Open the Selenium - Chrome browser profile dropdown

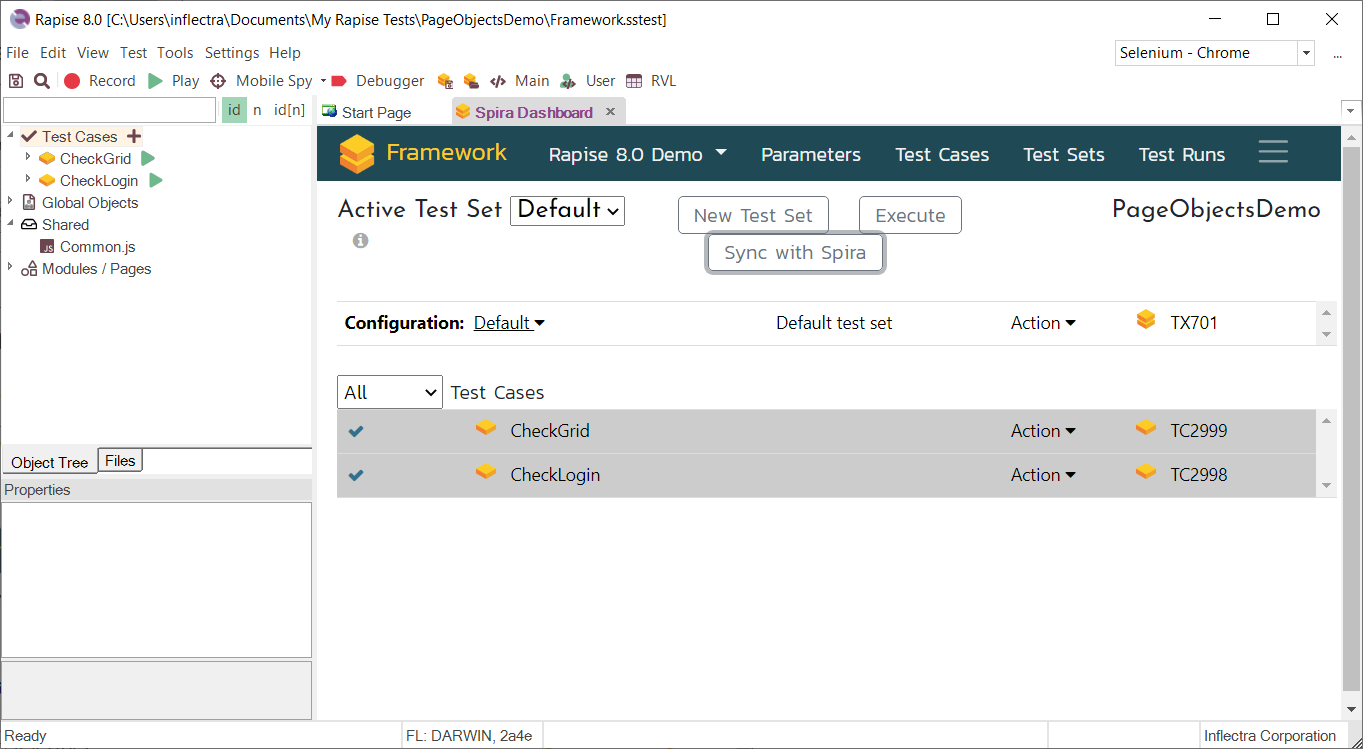(1306, 53)
